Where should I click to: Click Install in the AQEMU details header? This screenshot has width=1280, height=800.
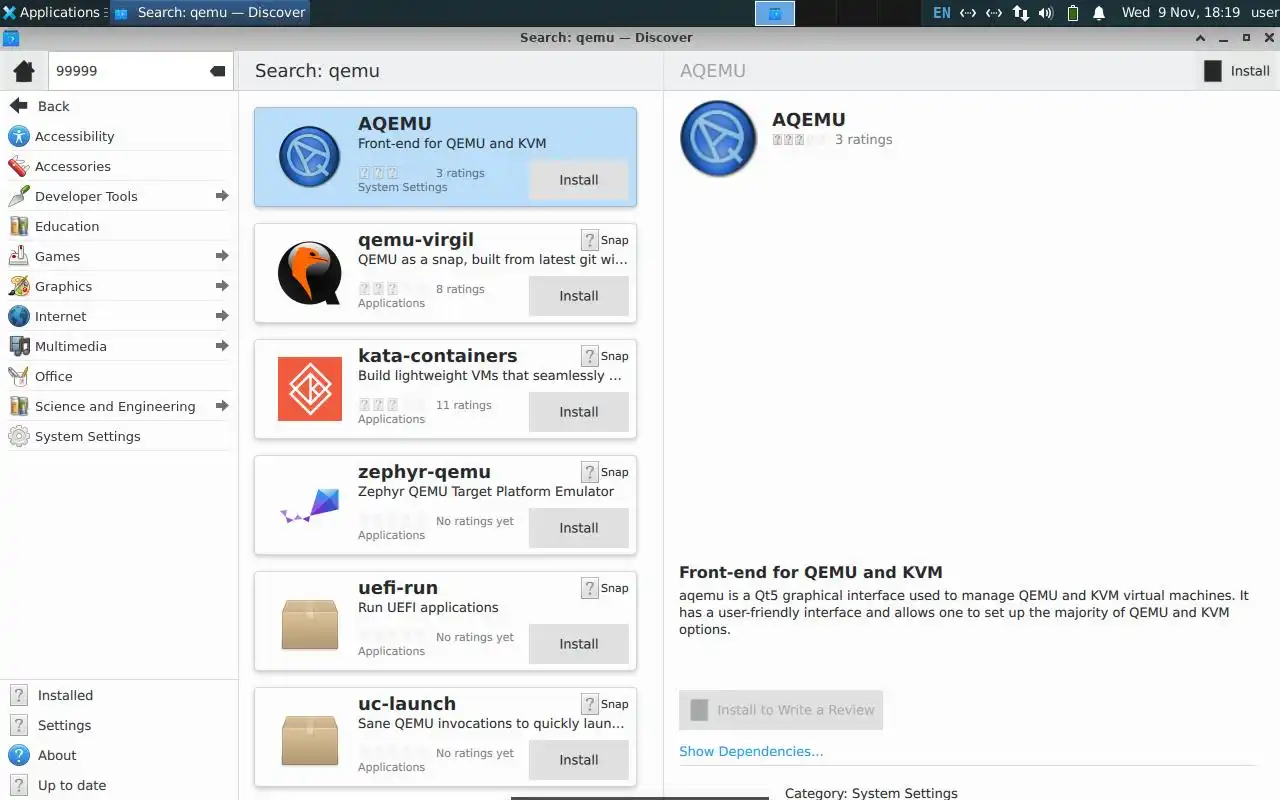[x=1237, y=71]
